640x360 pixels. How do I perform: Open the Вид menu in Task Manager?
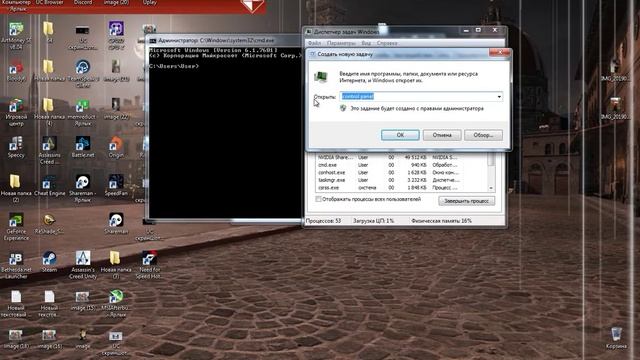[x=366, y=43]
